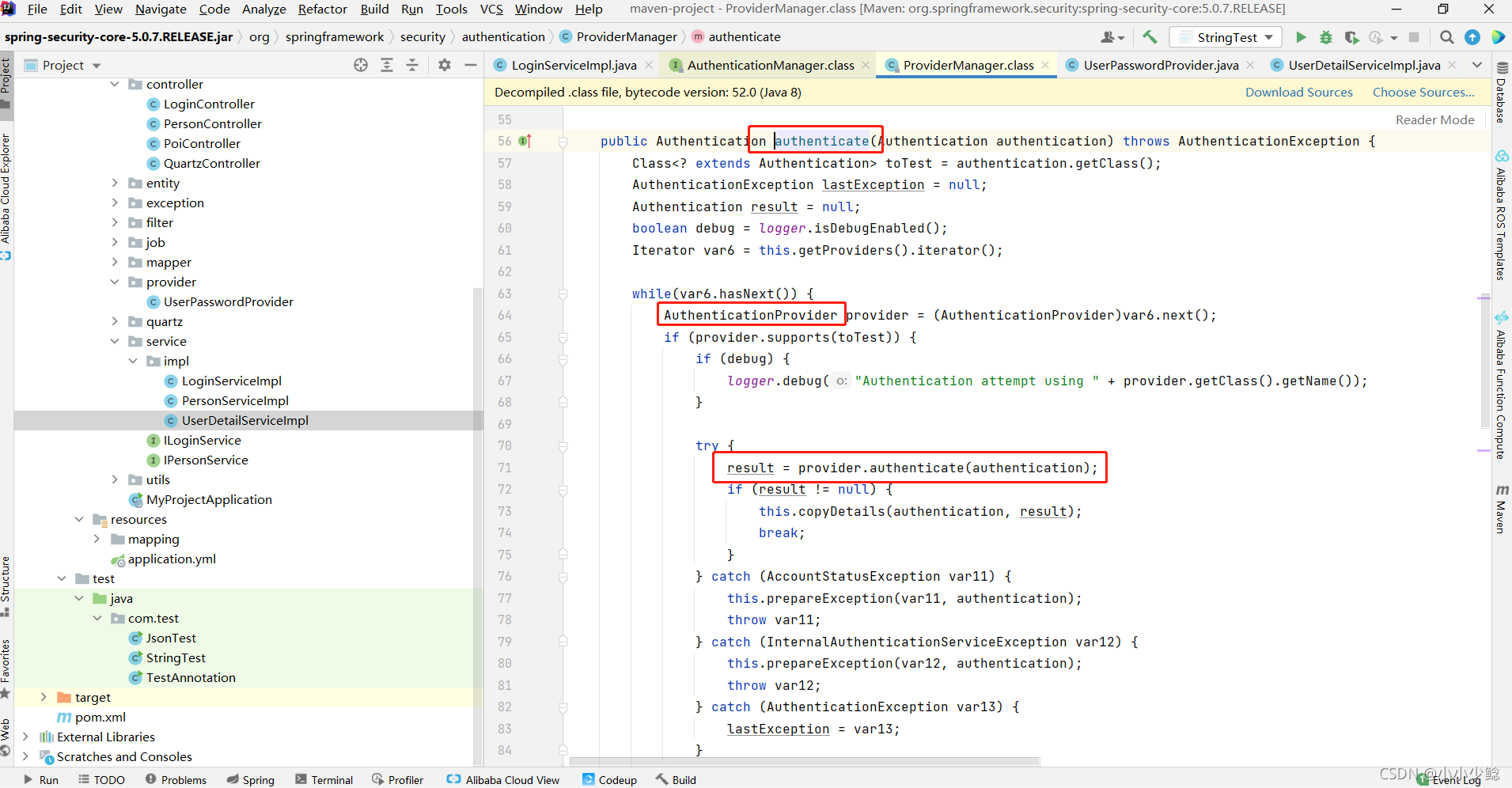Screen dimensions: 1512x788
Task: Start debugging with the bug icon
Action: [x=1326, y=37]
